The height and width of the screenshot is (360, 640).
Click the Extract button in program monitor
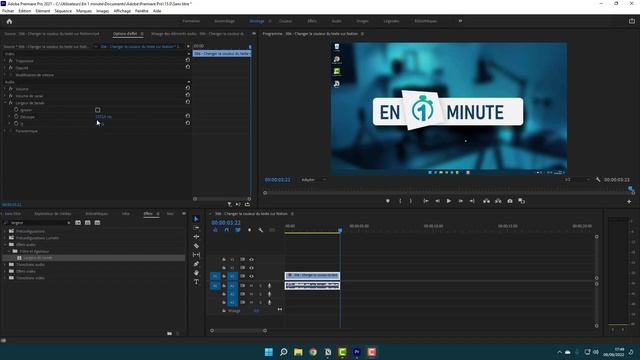tap(498, 201)
